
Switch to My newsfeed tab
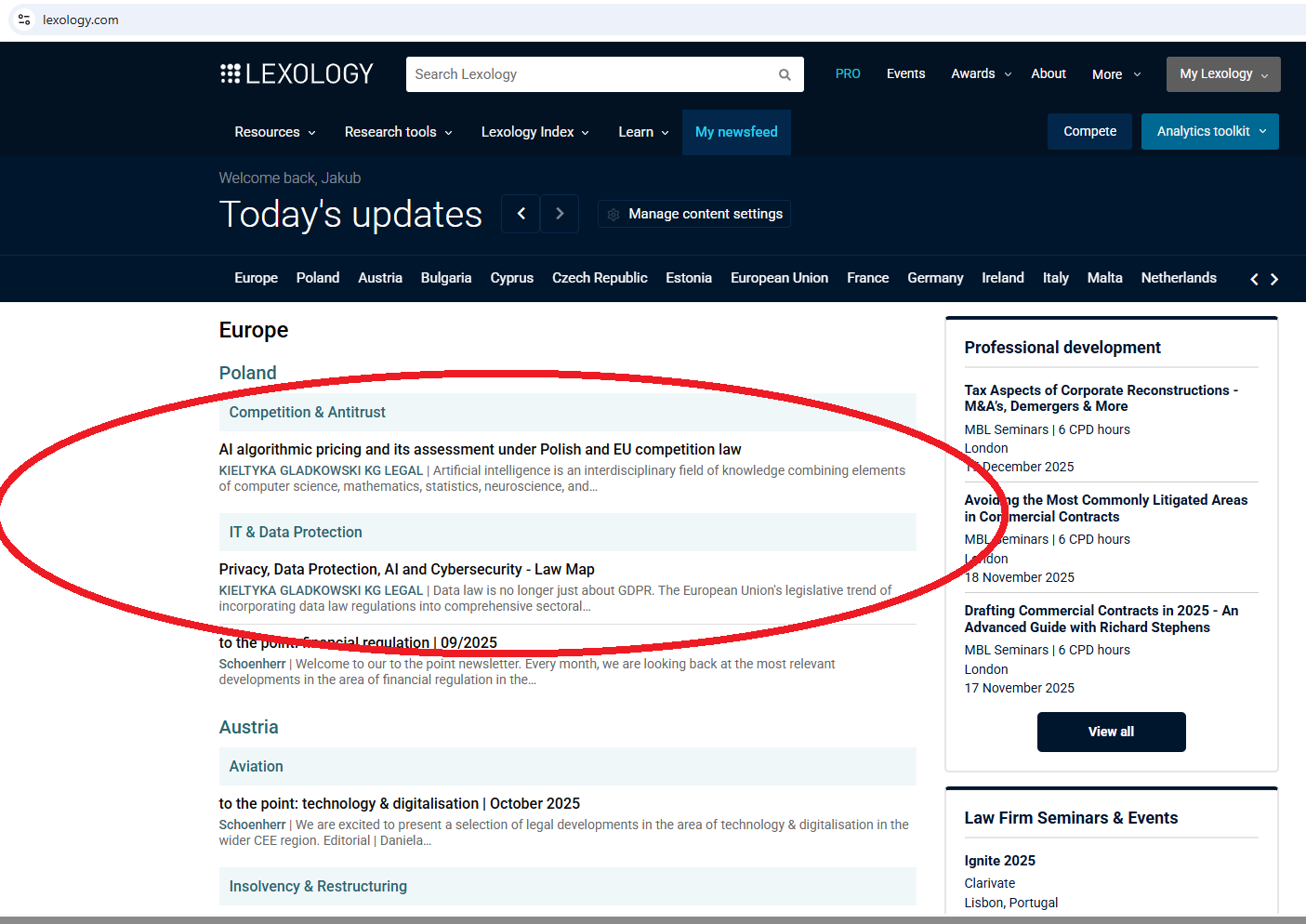(736, 132)
